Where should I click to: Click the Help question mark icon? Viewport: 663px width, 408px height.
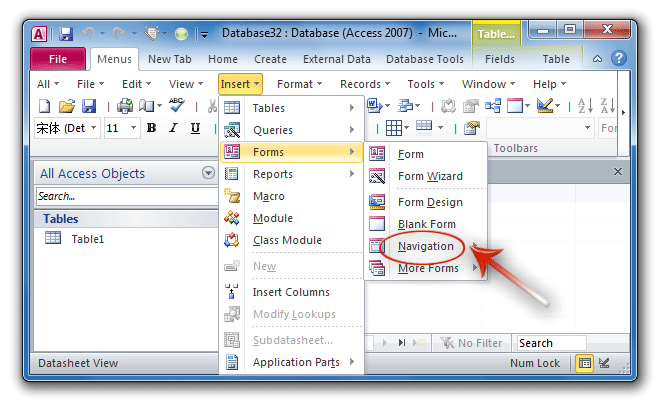(619, 58)
